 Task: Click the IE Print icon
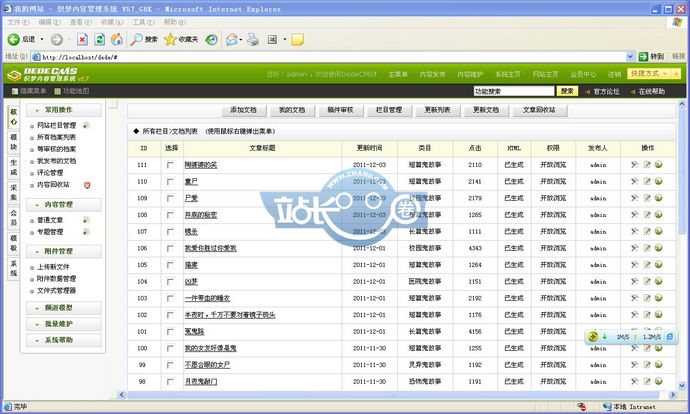coord(253,40)
